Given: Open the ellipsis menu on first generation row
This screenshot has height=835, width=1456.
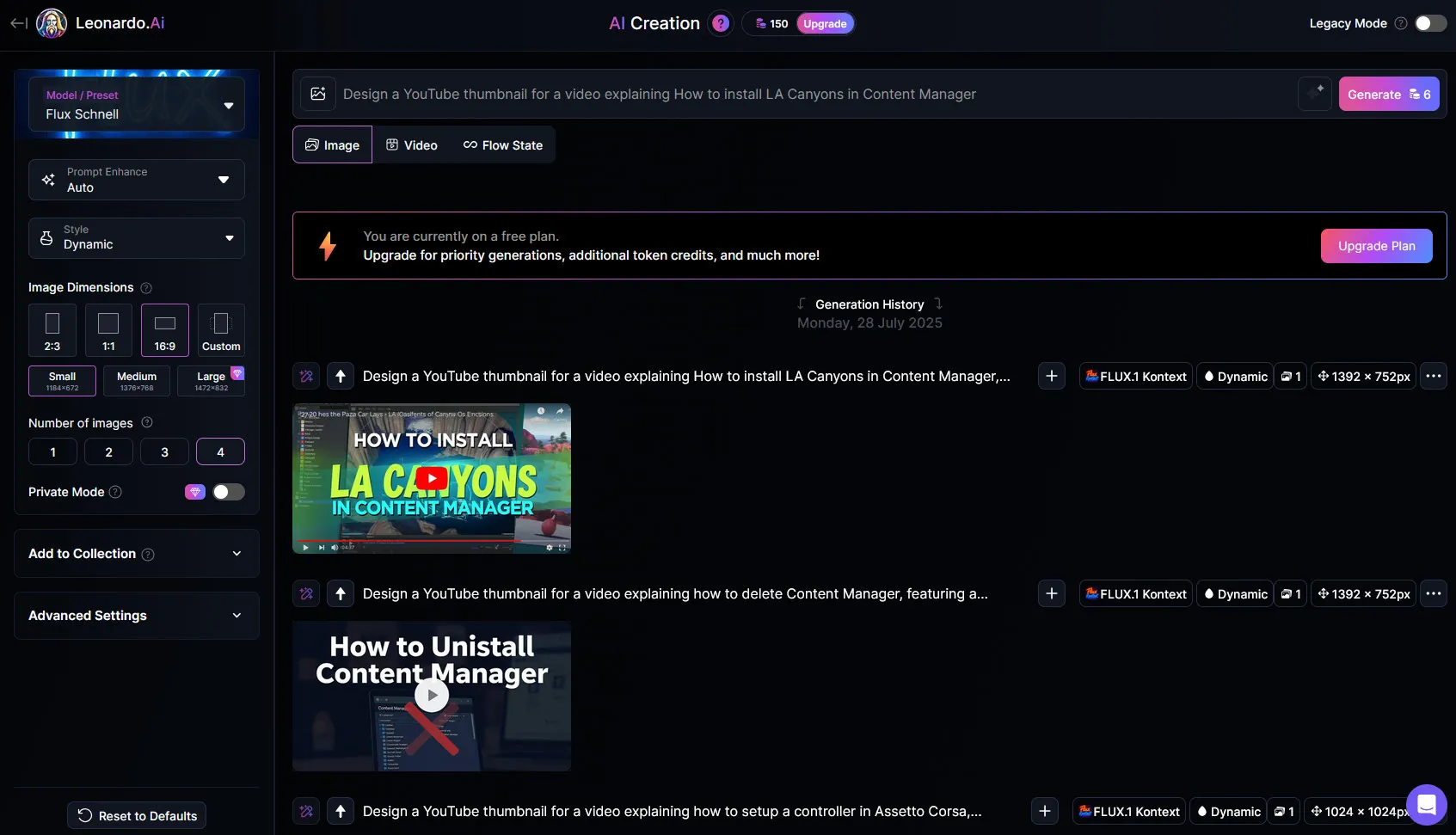Looking at the screenshot, I should point(1433,376).
